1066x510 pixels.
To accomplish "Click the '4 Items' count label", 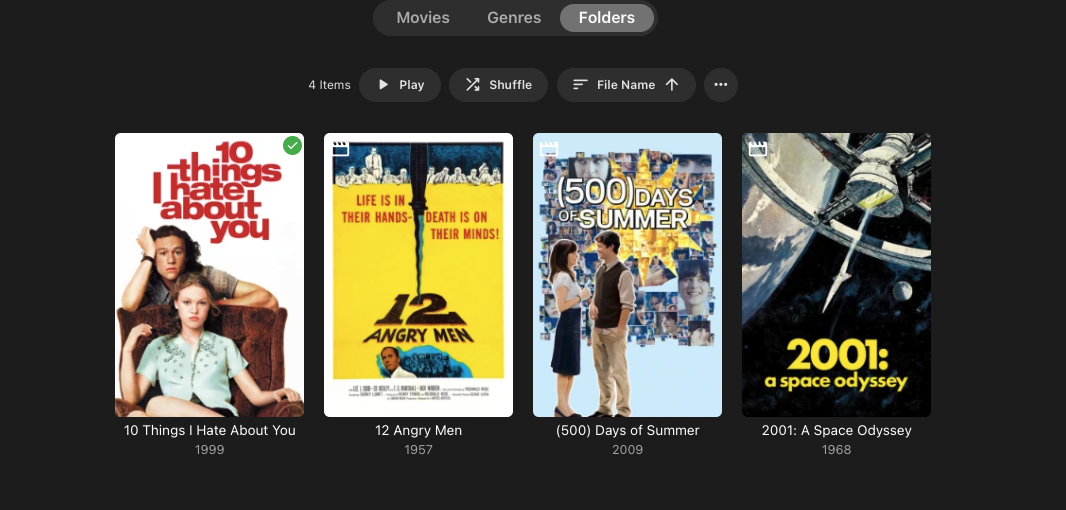I will [329, 85].
